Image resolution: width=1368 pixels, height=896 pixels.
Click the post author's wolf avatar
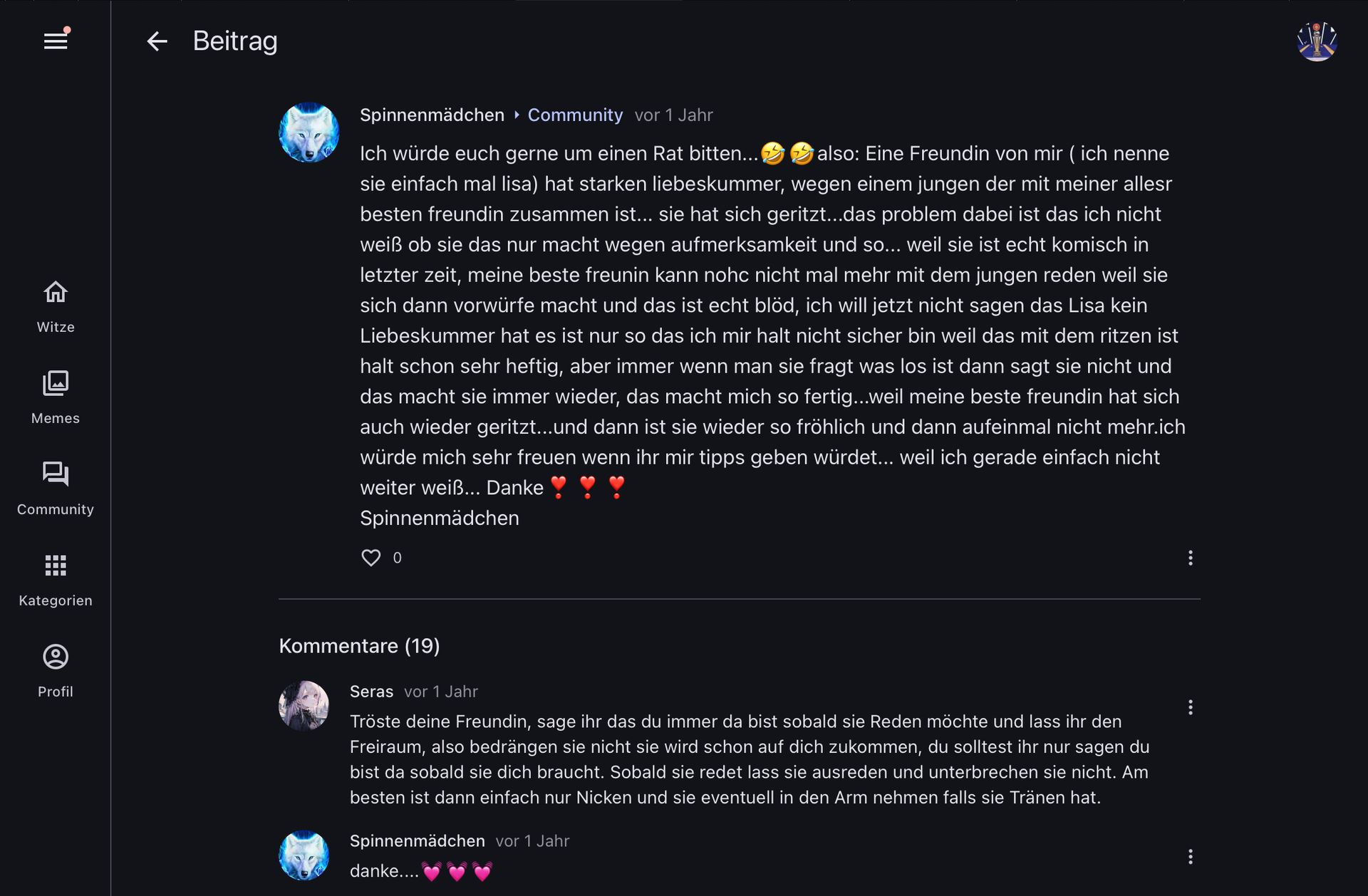(309, 132)
